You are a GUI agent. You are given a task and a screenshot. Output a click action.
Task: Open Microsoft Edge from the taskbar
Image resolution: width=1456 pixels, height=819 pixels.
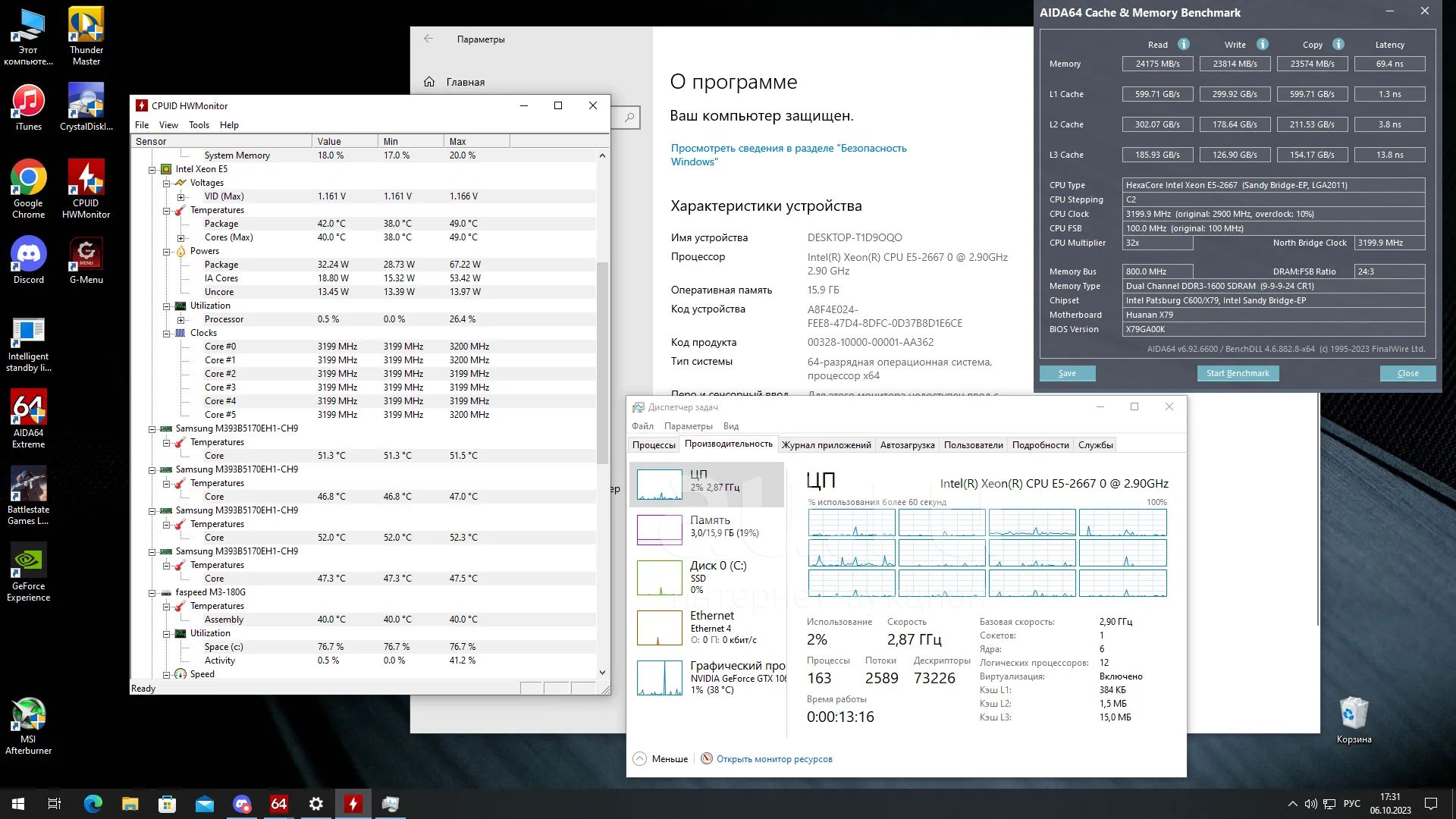(x=93, y=804)
